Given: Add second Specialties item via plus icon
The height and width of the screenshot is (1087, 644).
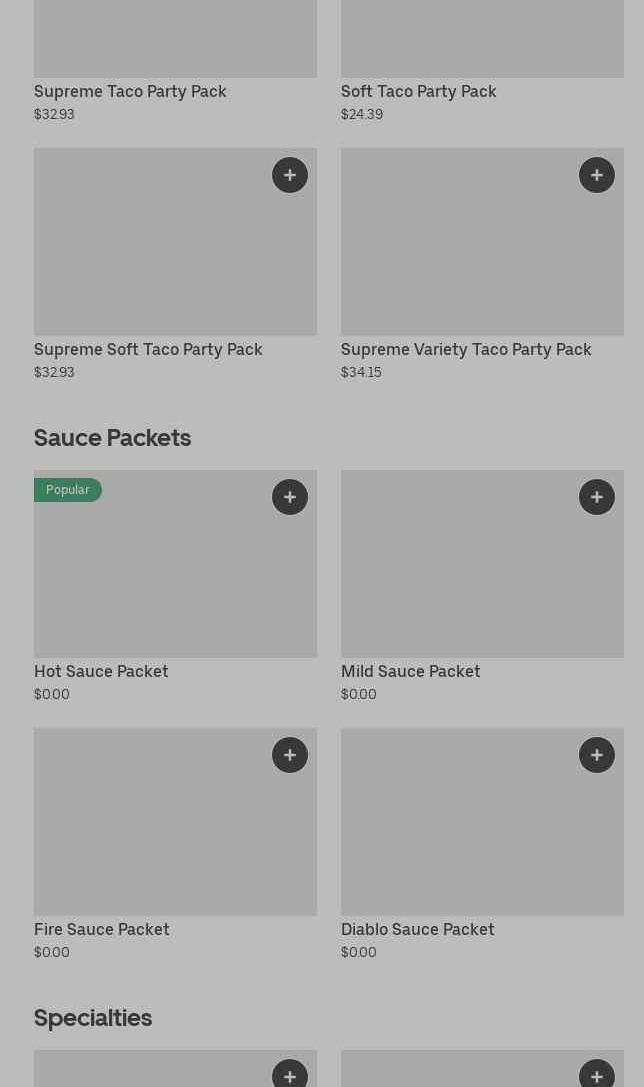Looking at the screenshot, I should pos(597,1075).
